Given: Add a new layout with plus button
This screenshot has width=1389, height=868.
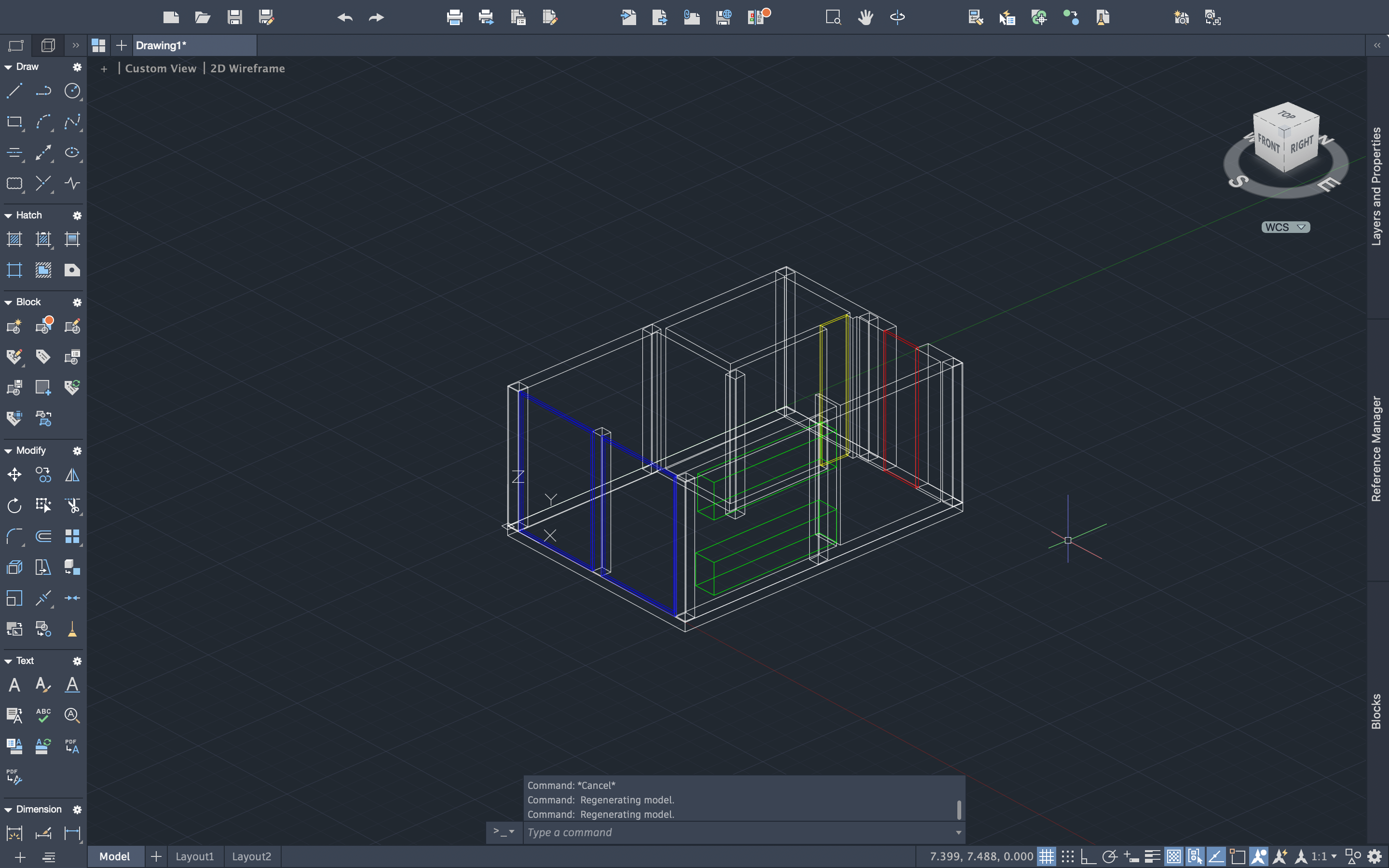Looking at the screenshot, I should (156, 856).
